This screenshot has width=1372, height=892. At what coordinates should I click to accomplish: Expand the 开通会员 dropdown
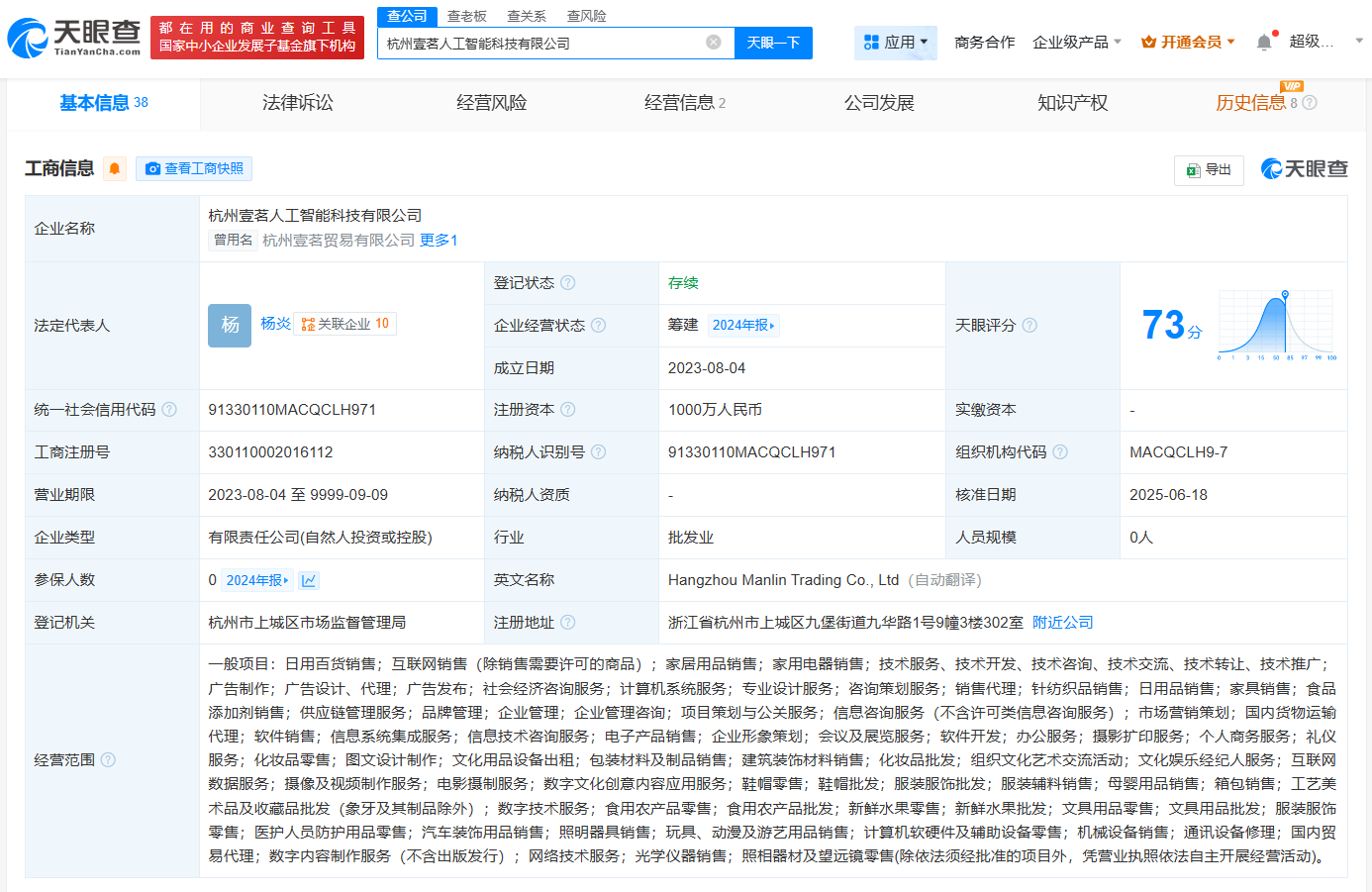pyautogui.click(x=1188, y=42)
